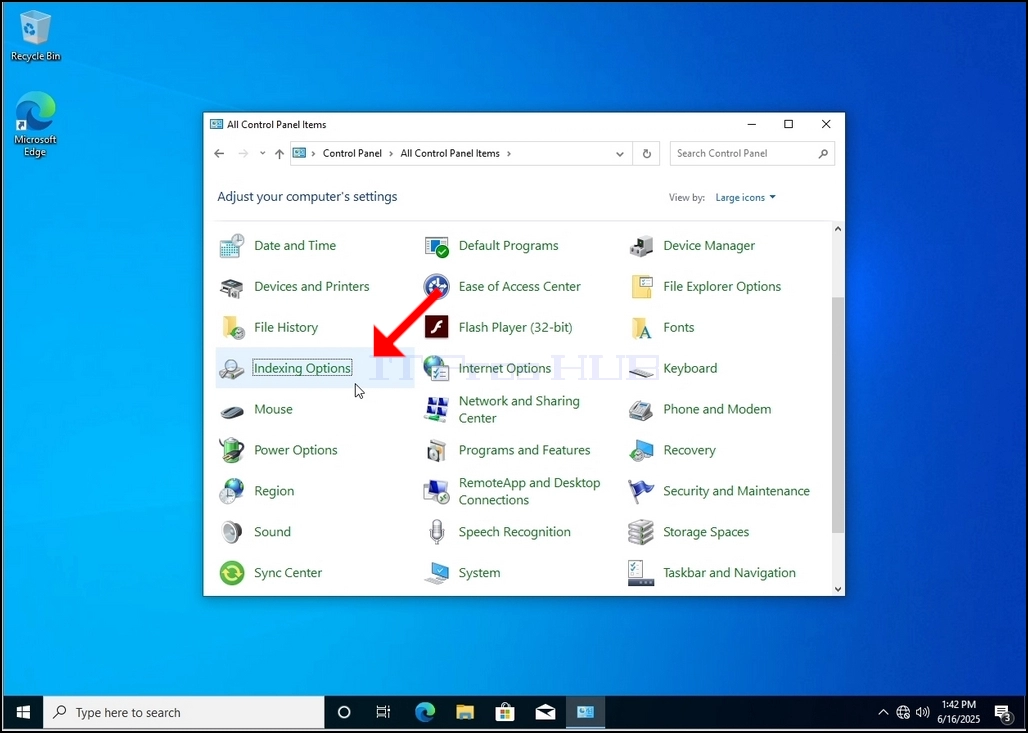Click the volume speaker tray icon

[x=922, y=712]
